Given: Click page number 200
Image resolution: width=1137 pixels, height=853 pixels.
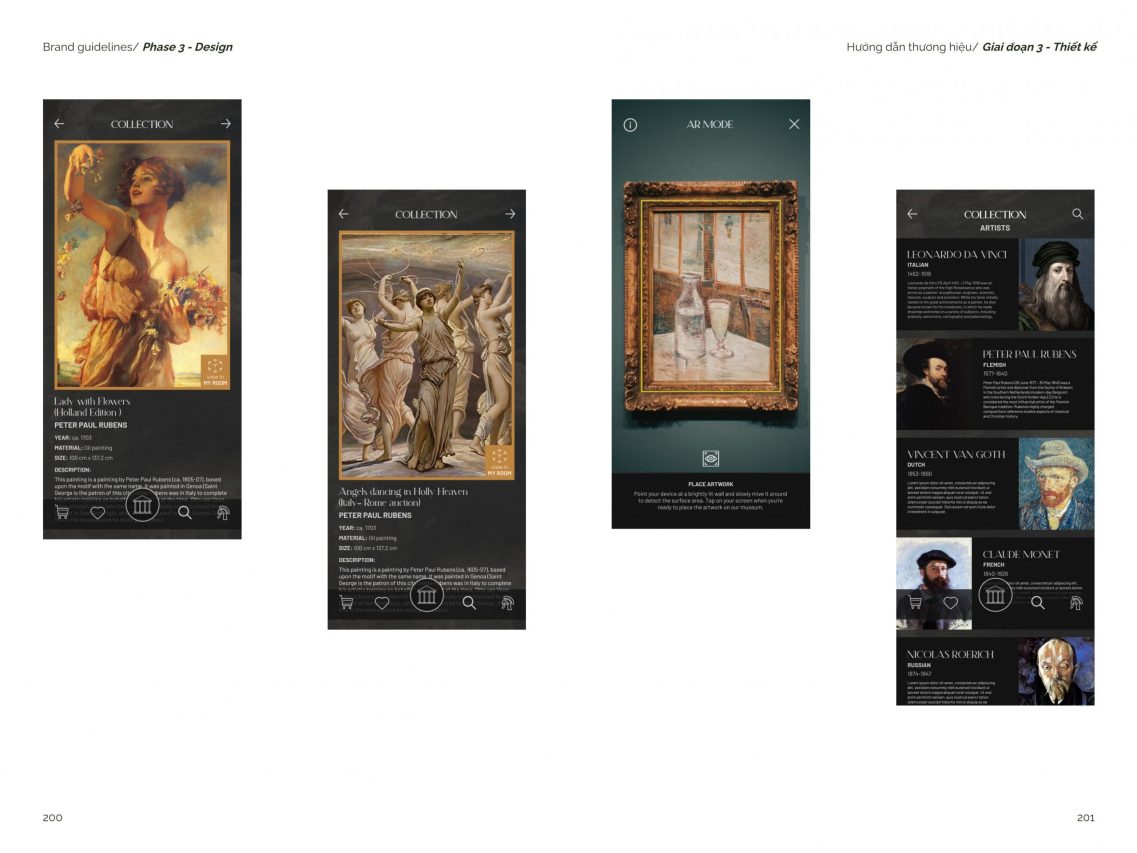Looking at the screenshot, I should 52,817.
